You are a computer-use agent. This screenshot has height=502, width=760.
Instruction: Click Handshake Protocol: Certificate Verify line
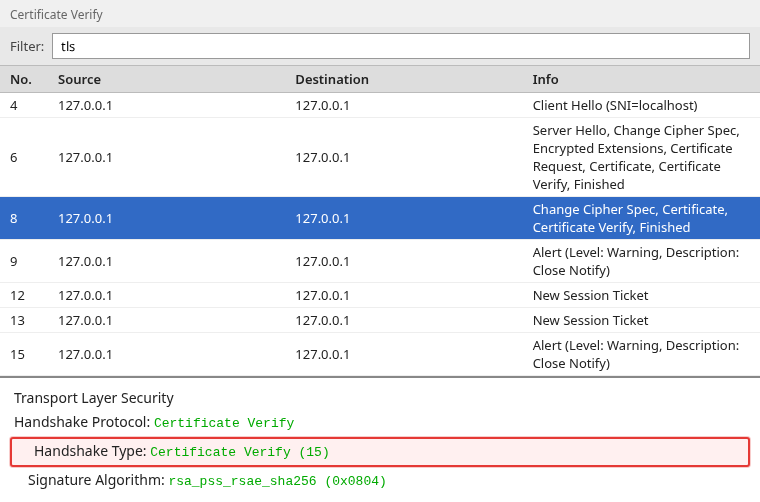point(154,422)
